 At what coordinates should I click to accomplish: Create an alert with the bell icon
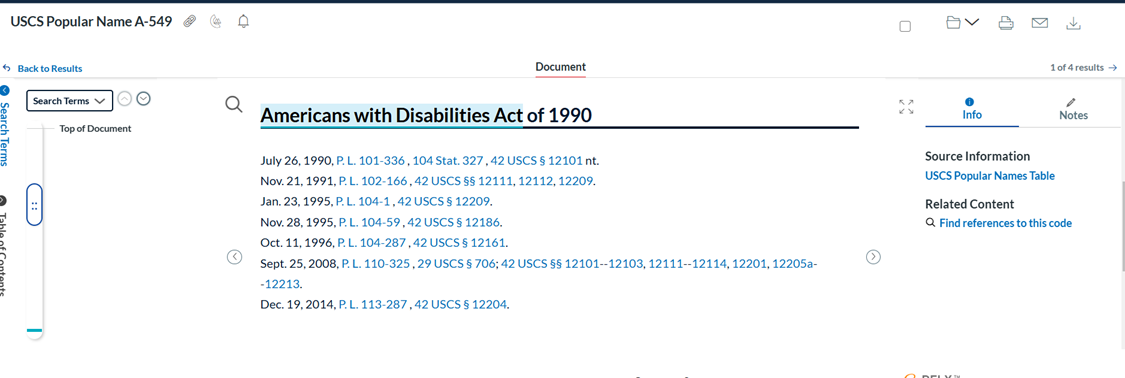pos(243,22)
